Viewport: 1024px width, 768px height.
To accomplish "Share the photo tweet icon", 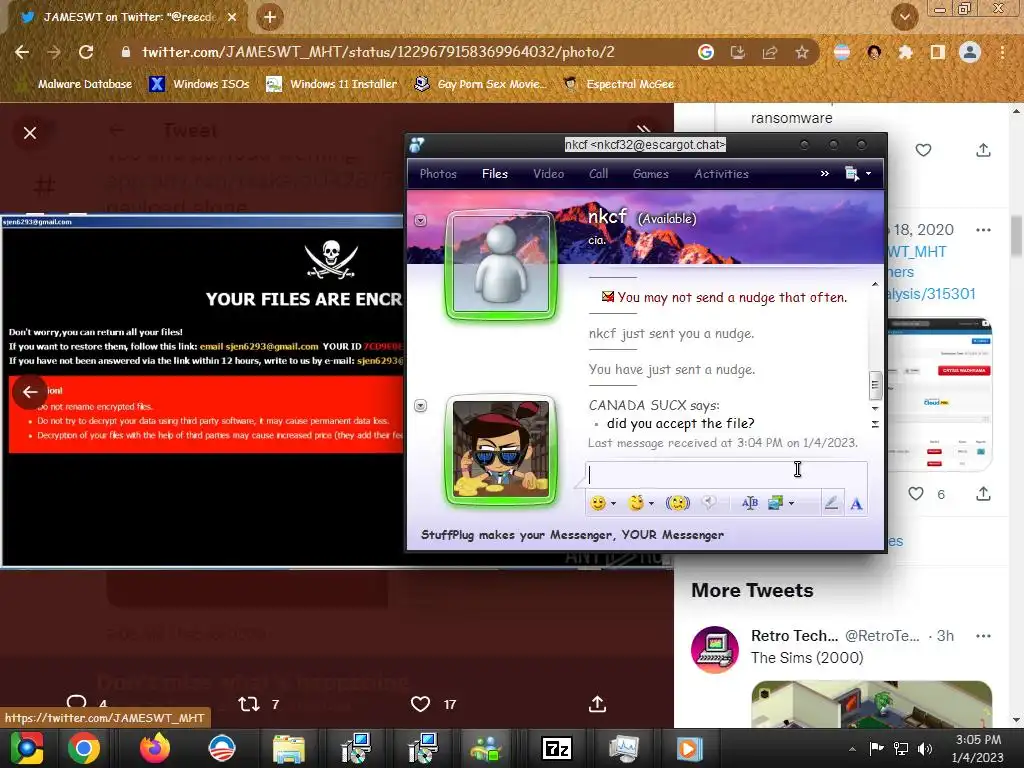I will tap(598, 704).
